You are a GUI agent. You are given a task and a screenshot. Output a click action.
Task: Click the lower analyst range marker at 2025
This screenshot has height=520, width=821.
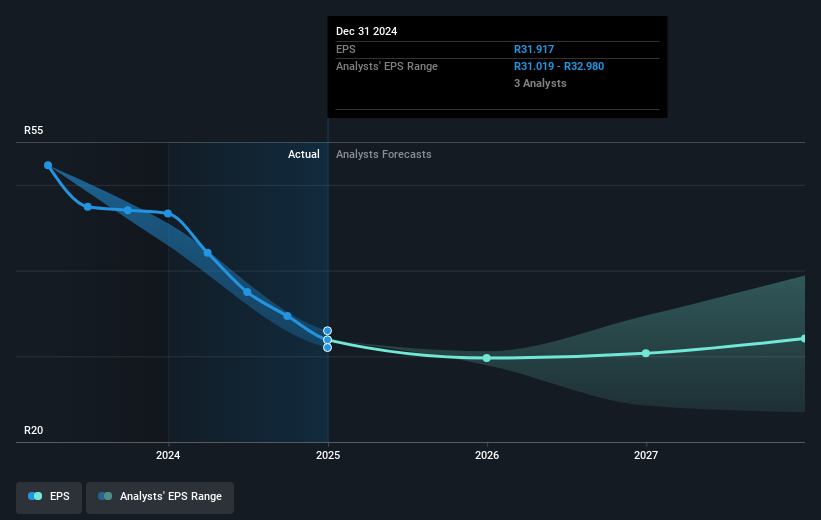(x=327, y=348)
